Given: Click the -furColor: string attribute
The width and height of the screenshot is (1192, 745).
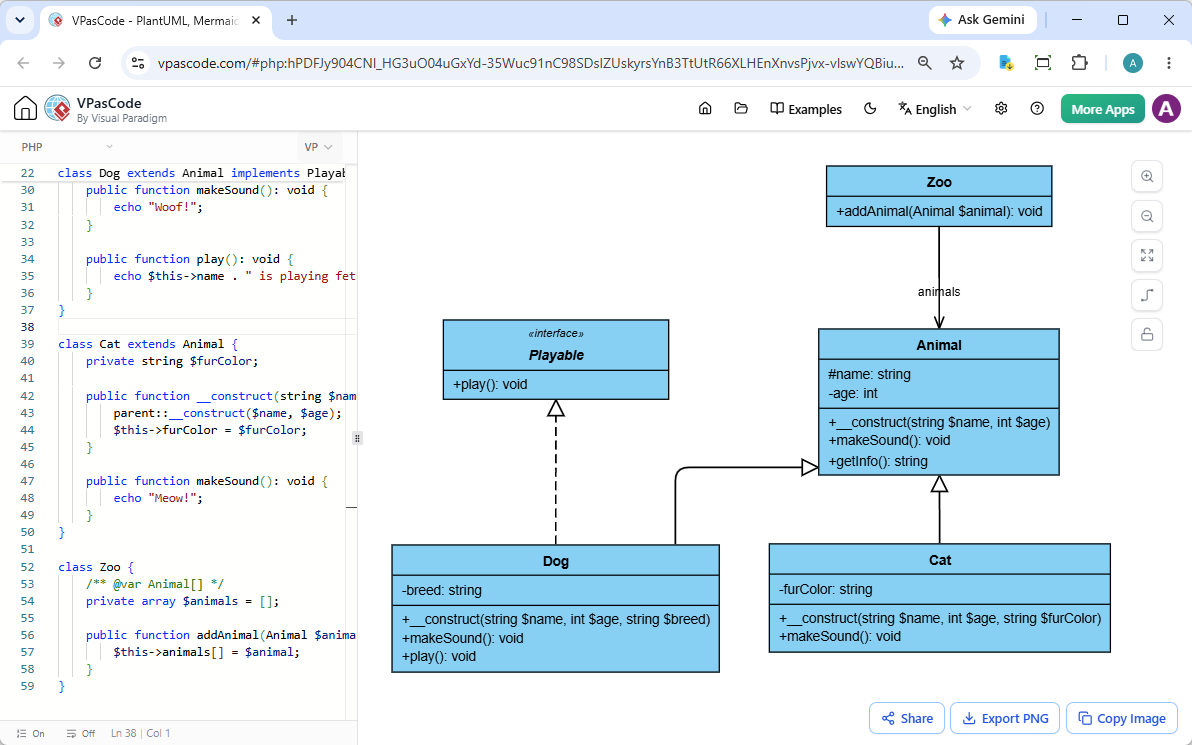Looking at the screenshot, I should 826,590.
